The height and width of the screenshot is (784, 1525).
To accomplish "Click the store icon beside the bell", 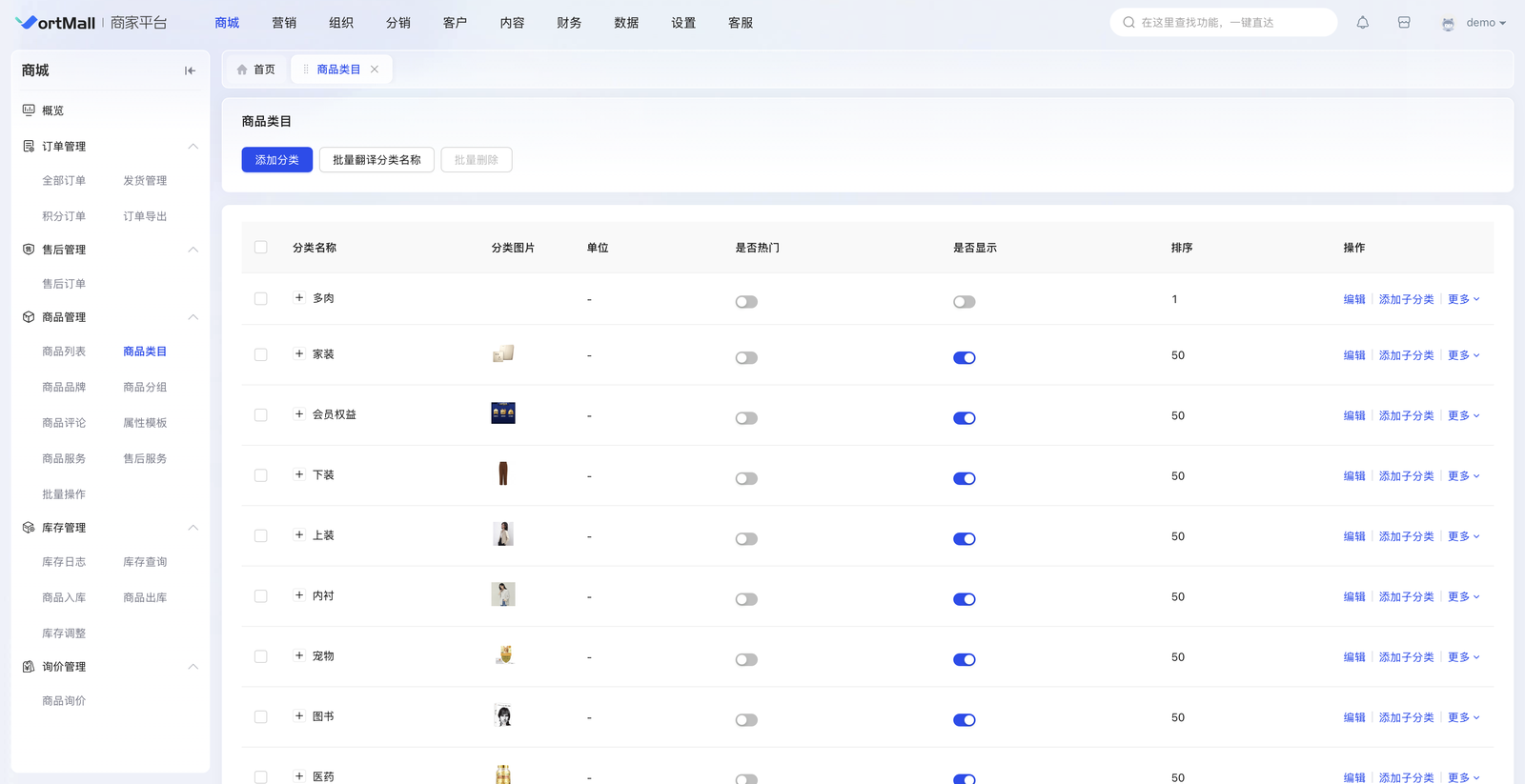I will click(x=1404, y=23).
